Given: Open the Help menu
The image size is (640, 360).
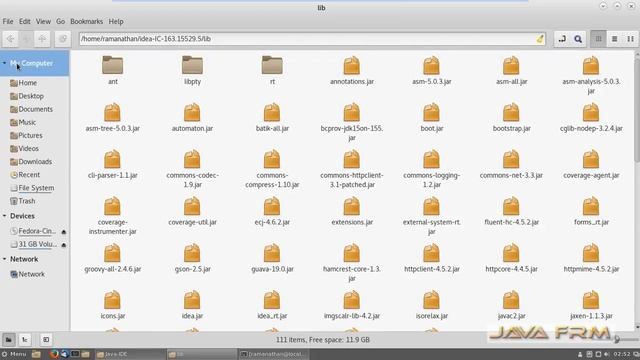Looking at the screenshot, I should click(x=116, y=21).
